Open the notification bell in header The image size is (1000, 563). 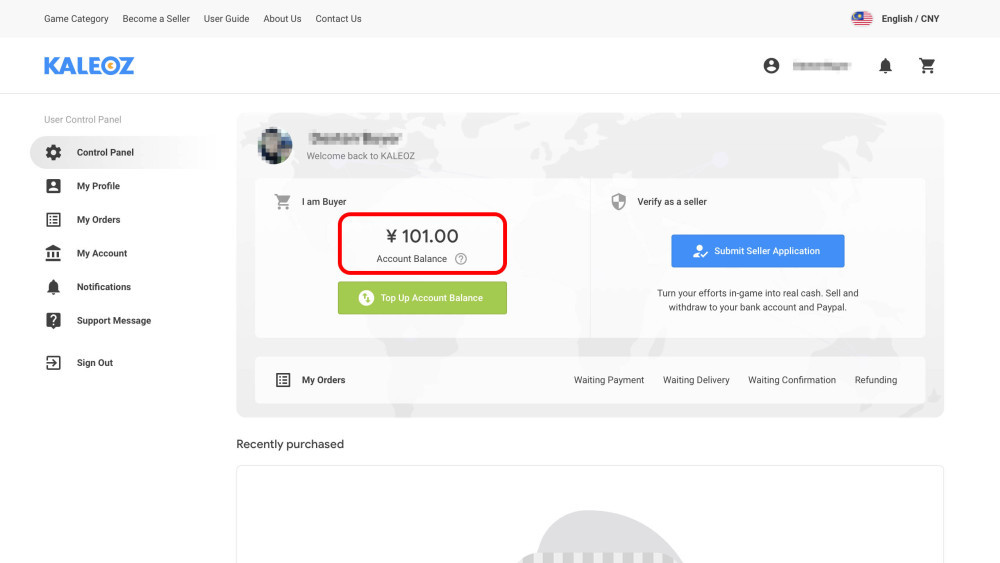point(885,66)
